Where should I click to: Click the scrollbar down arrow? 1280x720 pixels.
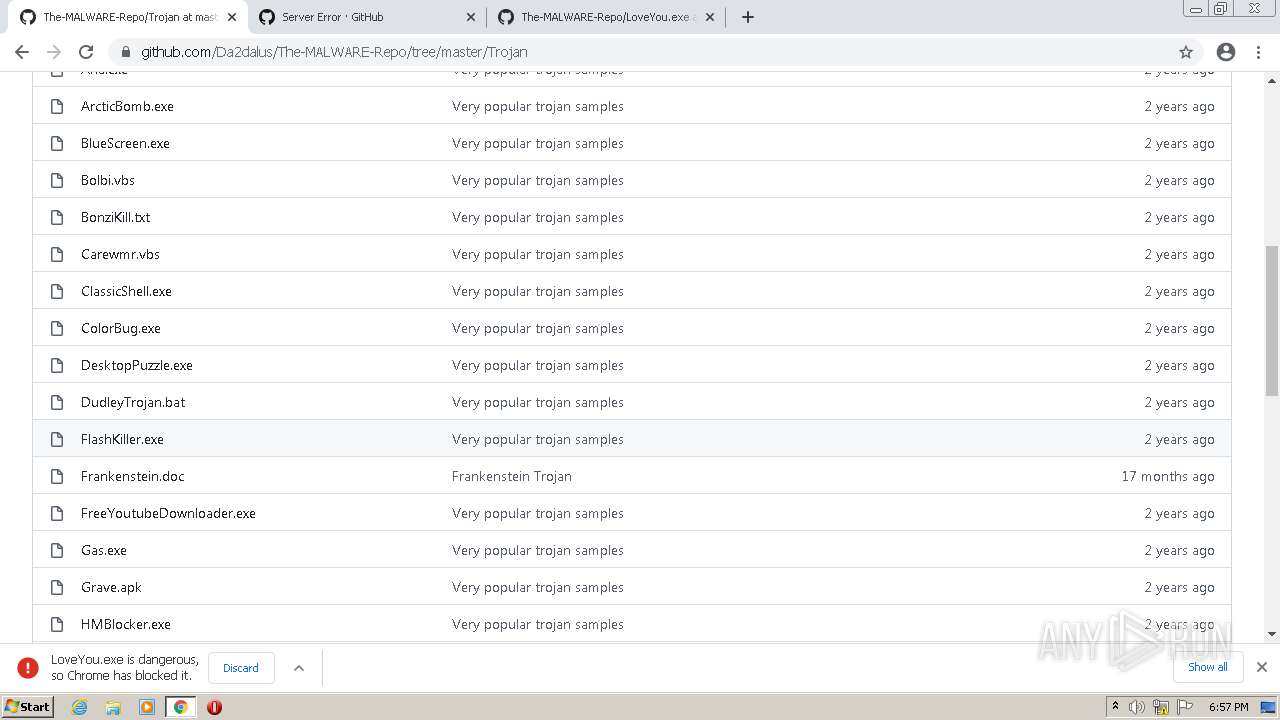[1272, 633]
